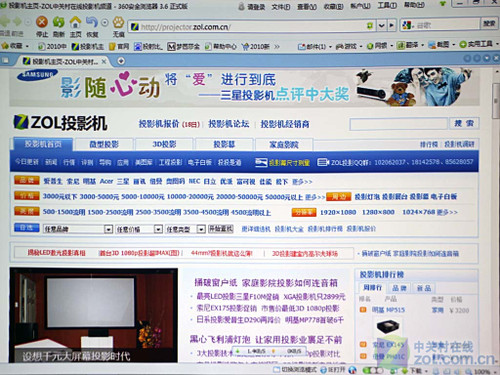This screenshot has width=500, height=375.
Task: Open the View (查看) menu
Action: click(x=307, y=7)
